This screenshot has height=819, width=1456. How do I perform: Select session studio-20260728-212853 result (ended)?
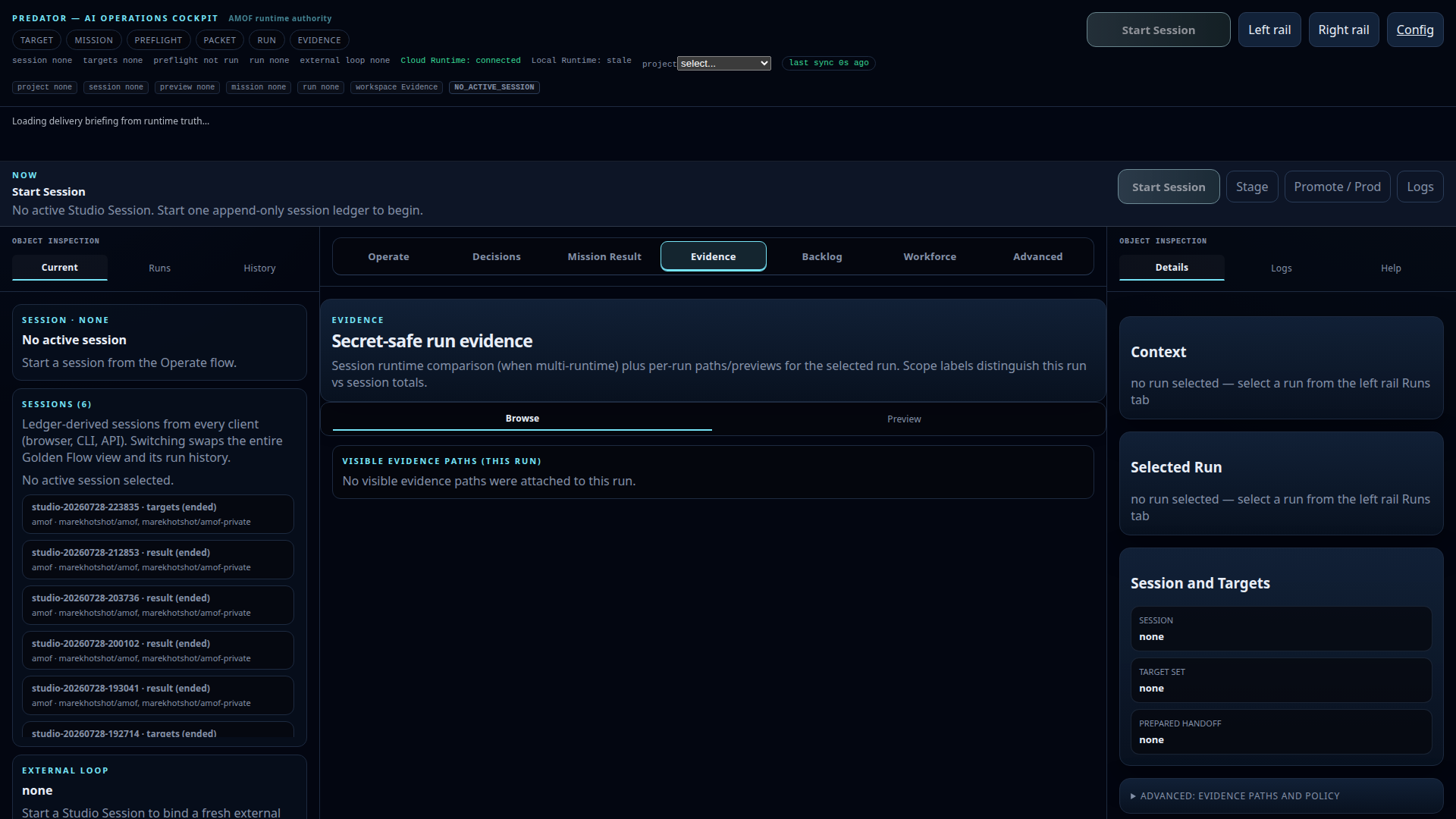[x=158, y=560]
